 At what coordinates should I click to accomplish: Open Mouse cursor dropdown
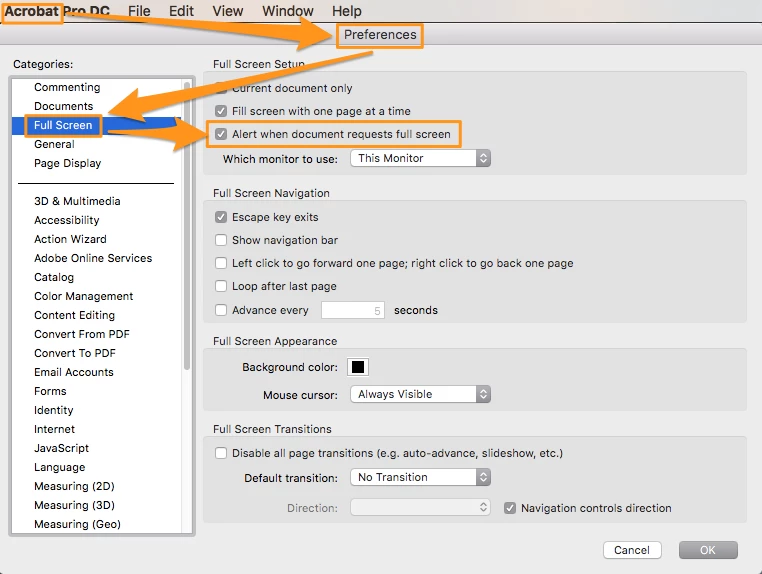coord(420,394)
